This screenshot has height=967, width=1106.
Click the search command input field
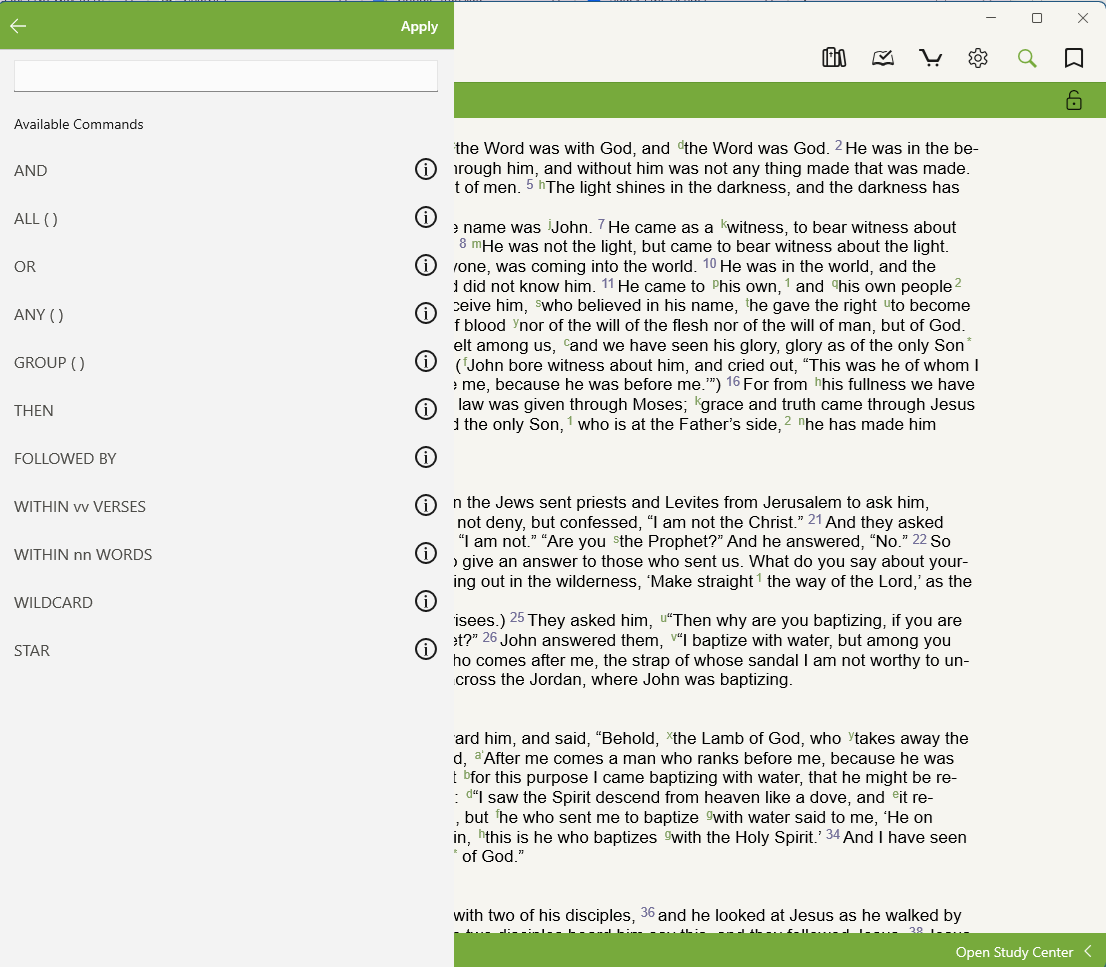[x=226, y=76]
